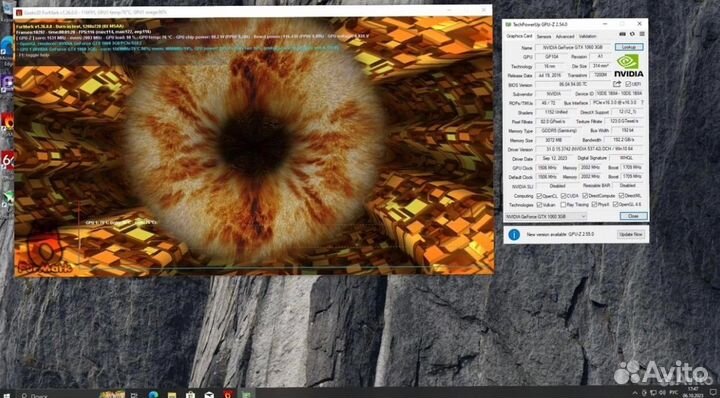
Task: Toggle the Ray Tracing checkbox
Action: click(563, 205)
